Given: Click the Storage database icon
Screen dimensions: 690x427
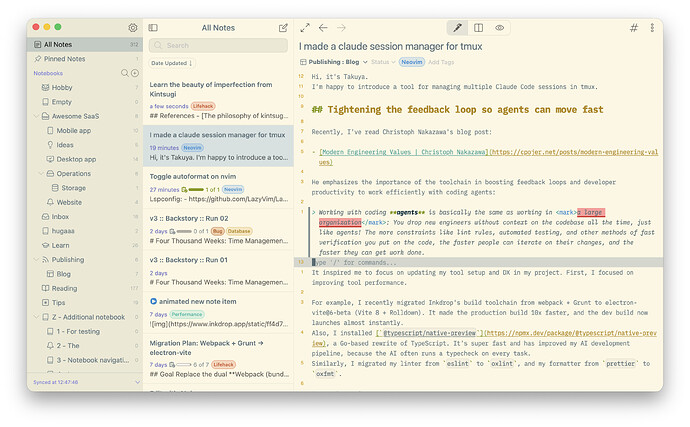Looking at the screenshot, I should click(55, 188).
